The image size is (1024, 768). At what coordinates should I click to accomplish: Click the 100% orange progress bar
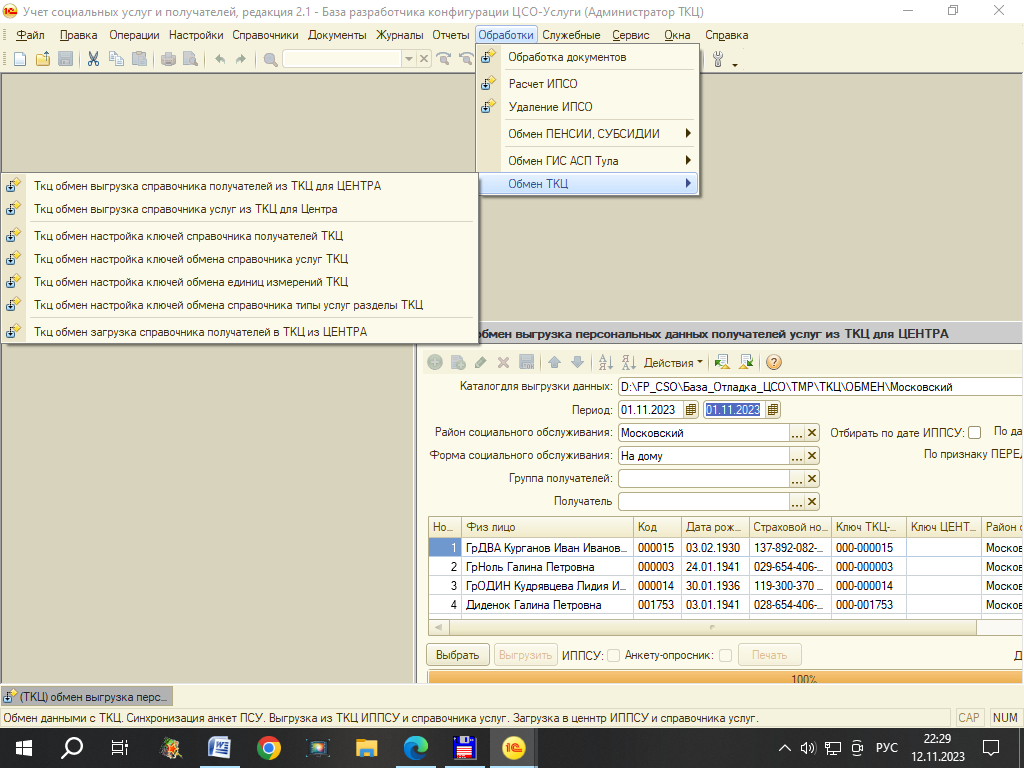725,678
